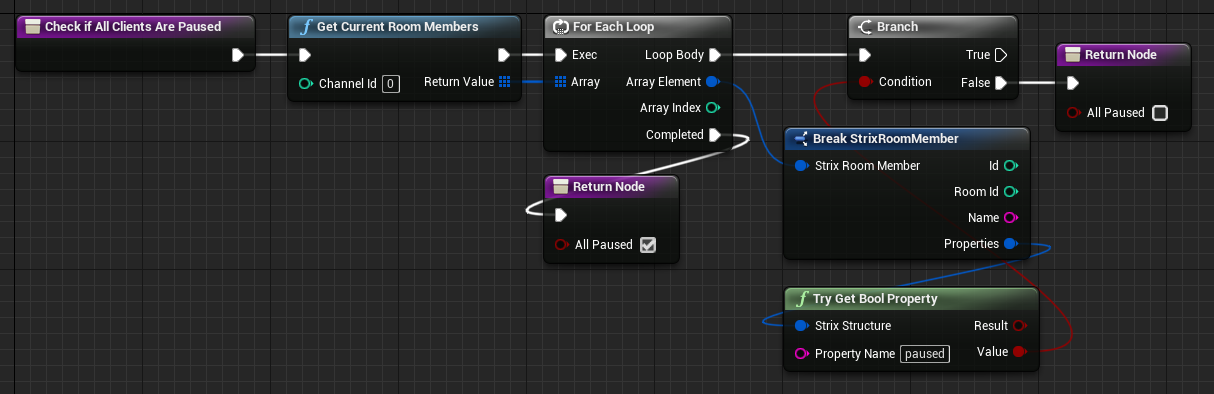Click the For Each Loop Array input pin
Screen dimensions: 1214x394
(561, 82)
